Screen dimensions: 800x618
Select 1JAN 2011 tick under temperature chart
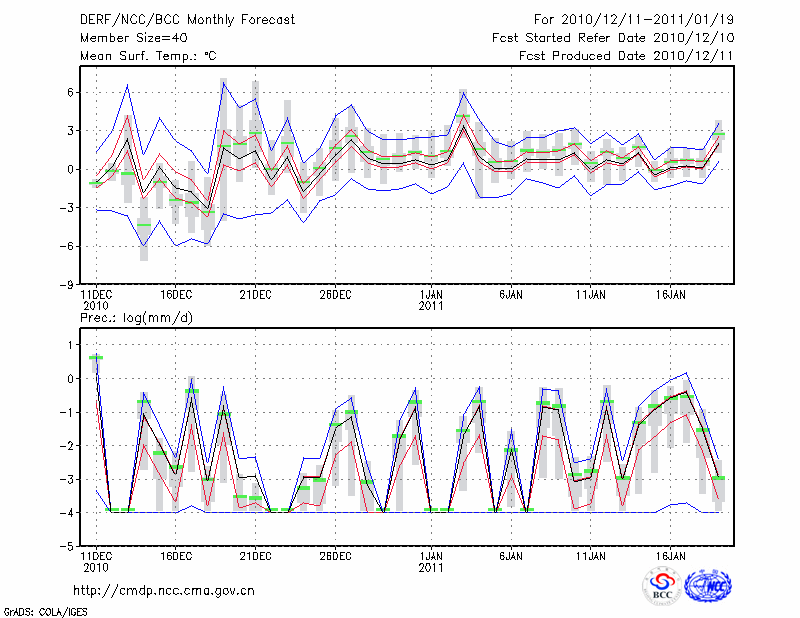pos(431,299)
